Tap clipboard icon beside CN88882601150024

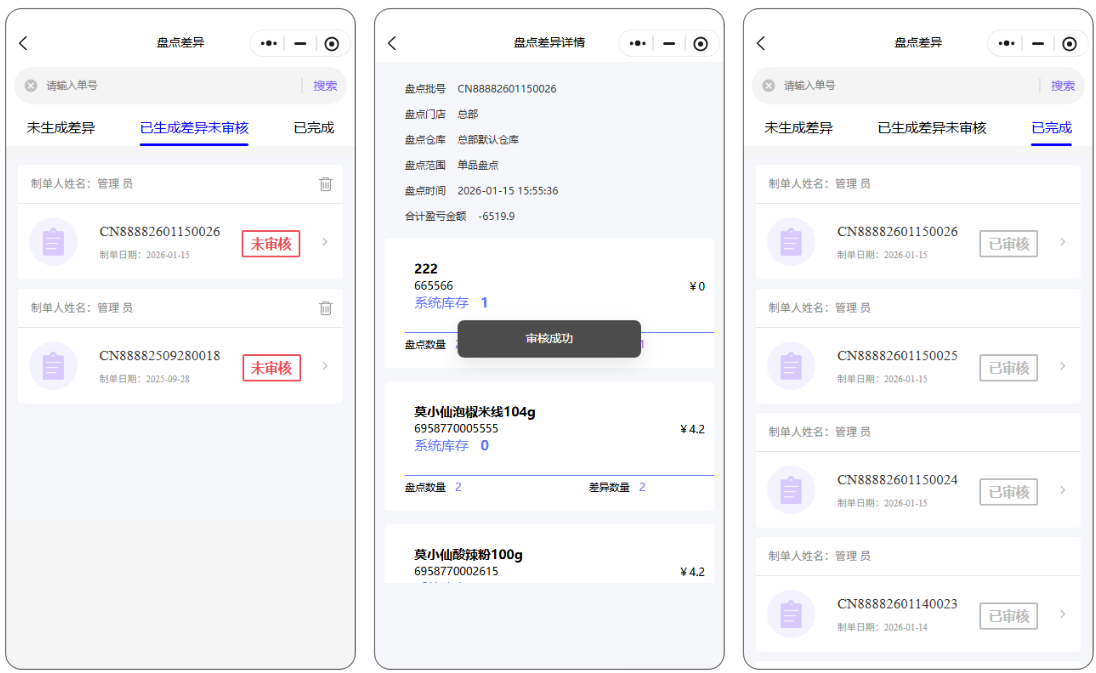[791, 490]
